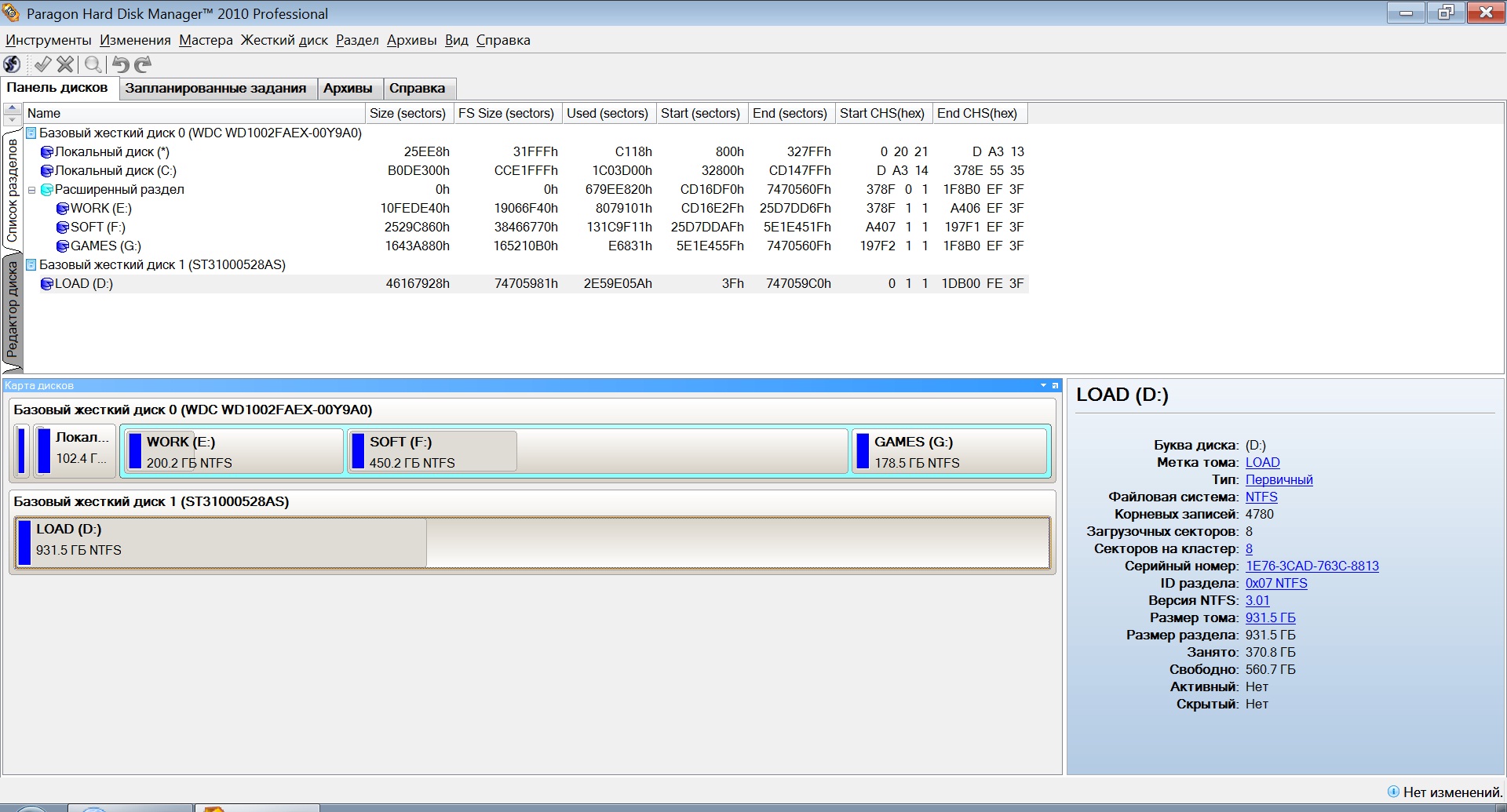Viewport: 1507px width, 812px height.
Task: Open the Карта дисков panel dropdown arrow
Action: (1043, 385)
